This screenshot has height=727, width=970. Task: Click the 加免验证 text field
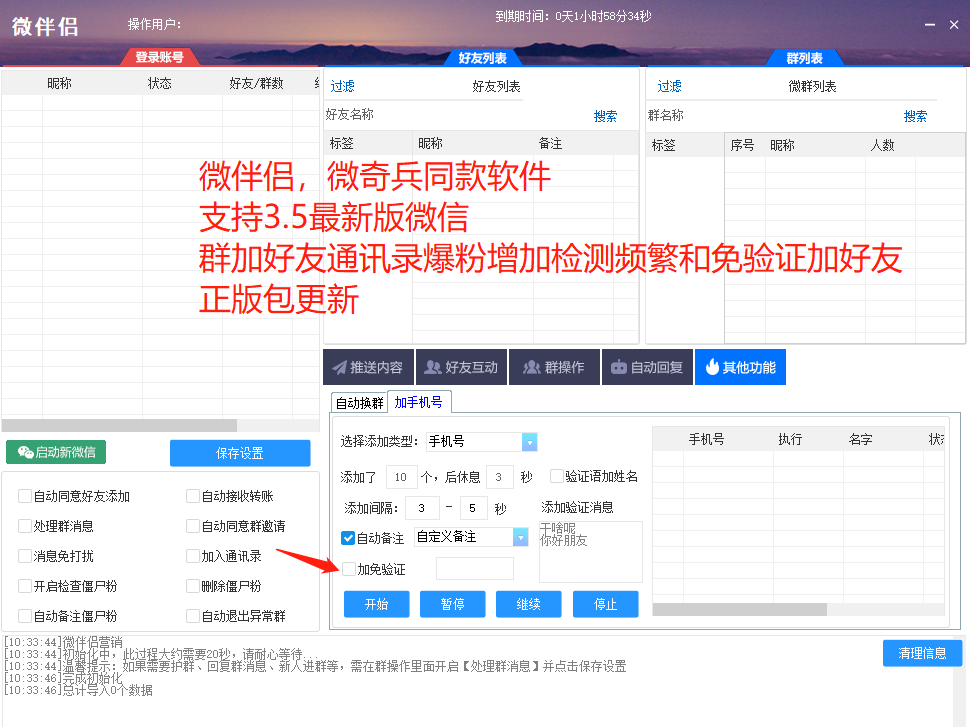(474, 569)
